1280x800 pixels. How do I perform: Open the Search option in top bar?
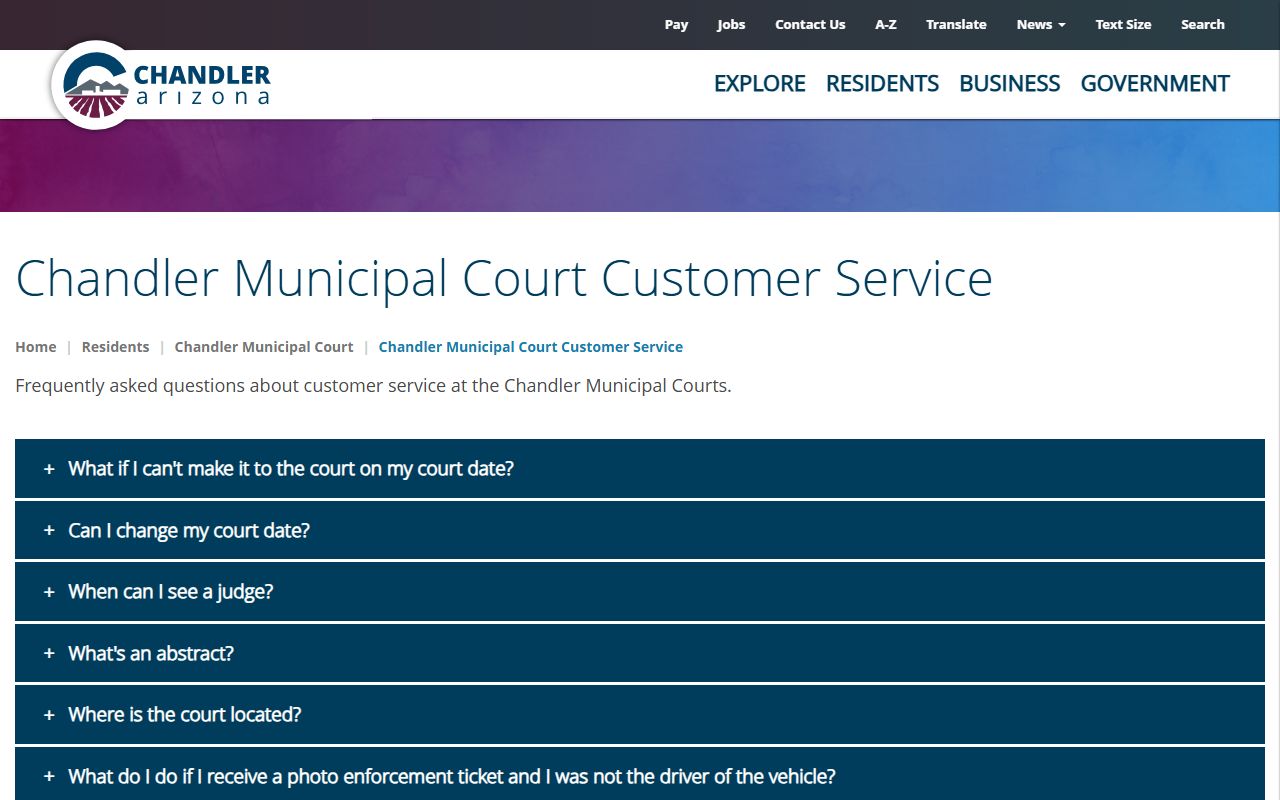(x=1202, y=24)
